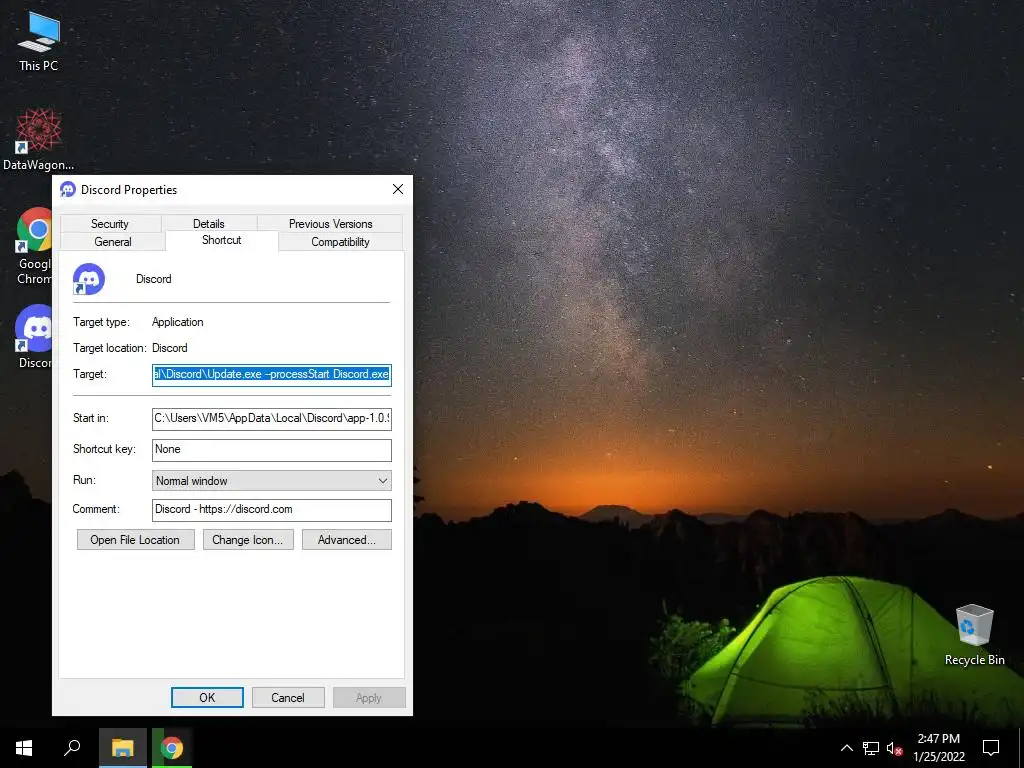Screen dimensions: 1024x768
Task: Click the 'Target type:' label
Action: pos(101,322)
